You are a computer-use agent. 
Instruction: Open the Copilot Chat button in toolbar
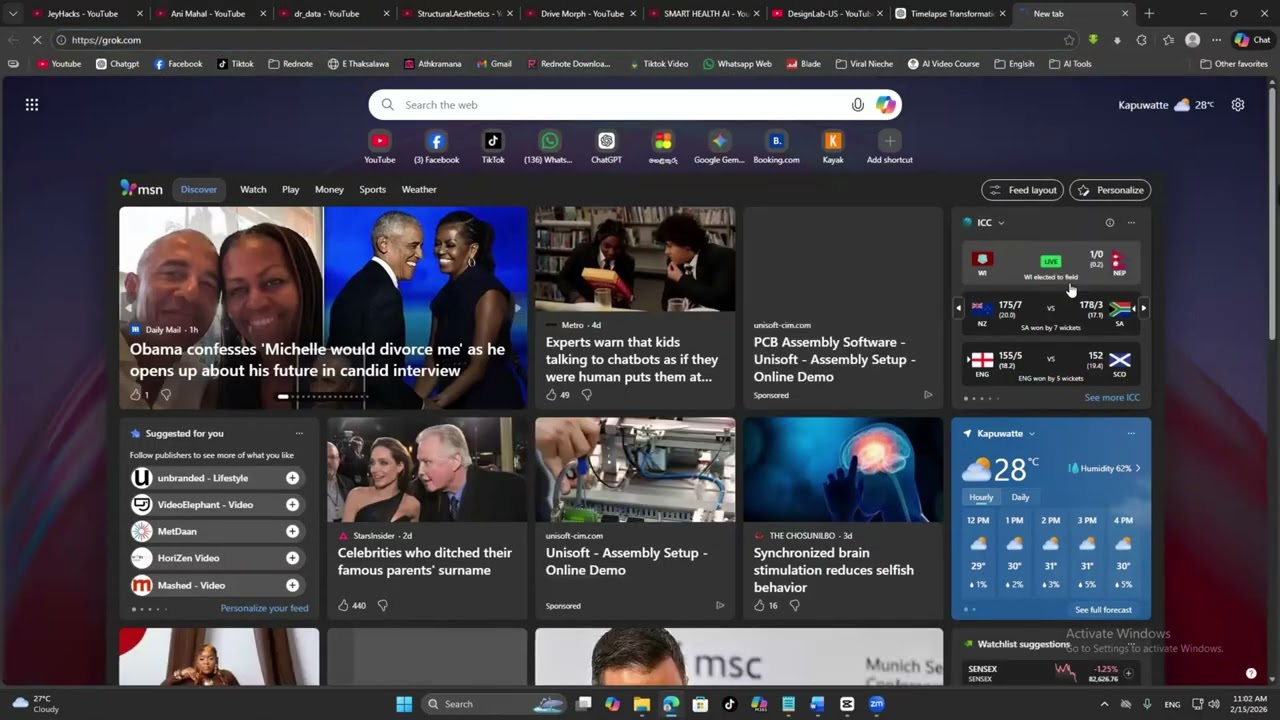pos(1252,40)
